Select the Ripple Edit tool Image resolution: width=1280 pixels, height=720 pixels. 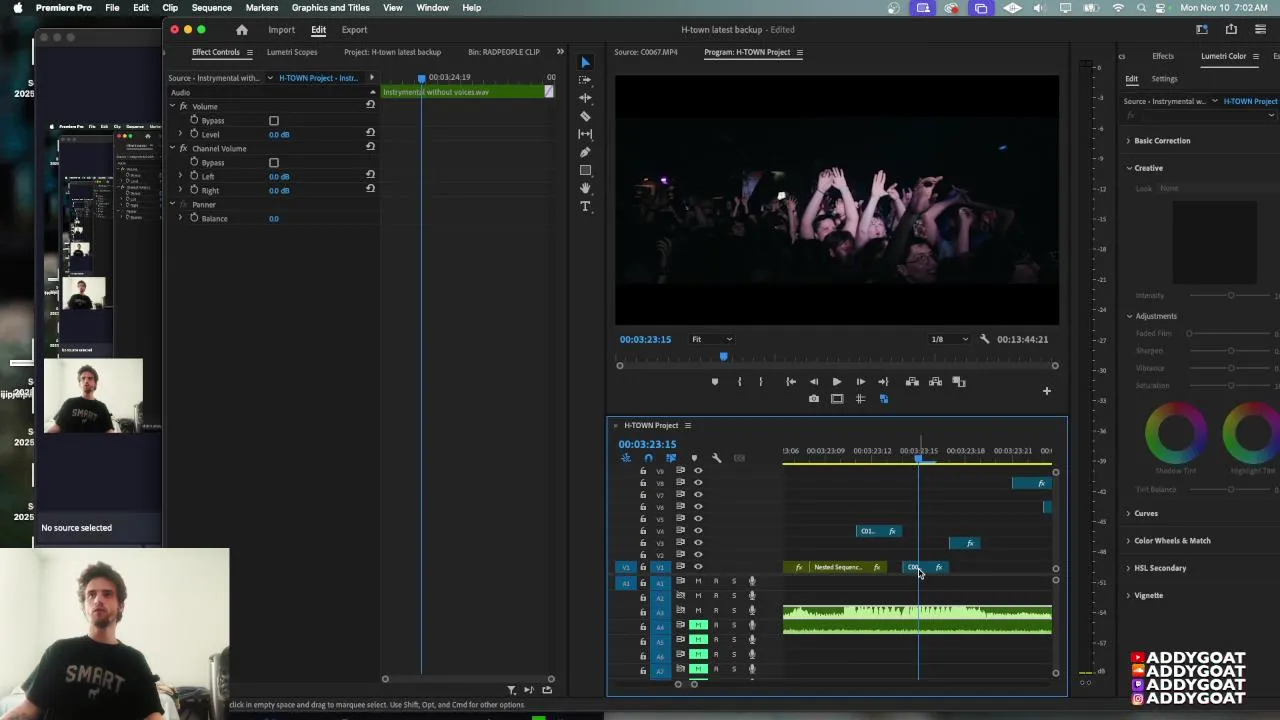[586, 98]
